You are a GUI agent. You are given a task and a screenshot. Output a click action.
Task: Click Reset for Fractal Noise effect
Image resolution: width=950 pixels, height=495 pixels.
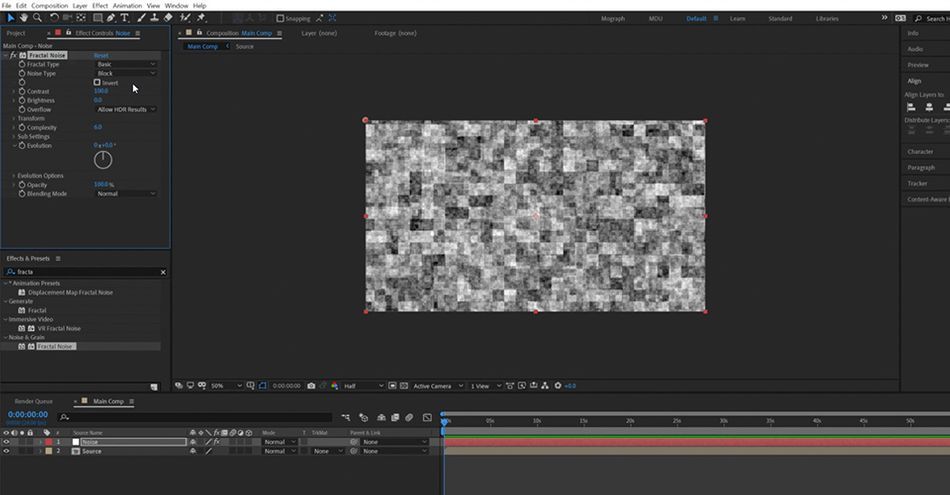(x=101, y=55)
